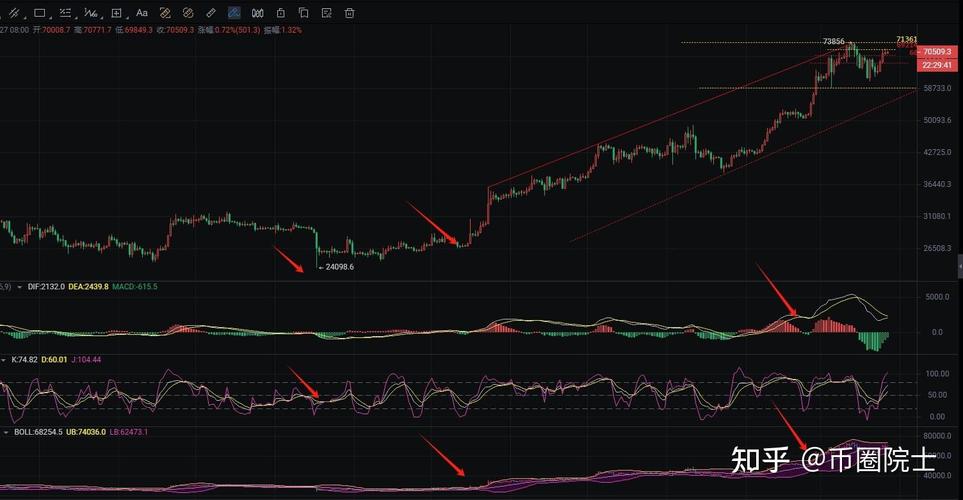Collapse the KDJ indicator panel arrow
The width and height of the screenshot is (963, 500).
coord(4,359)
